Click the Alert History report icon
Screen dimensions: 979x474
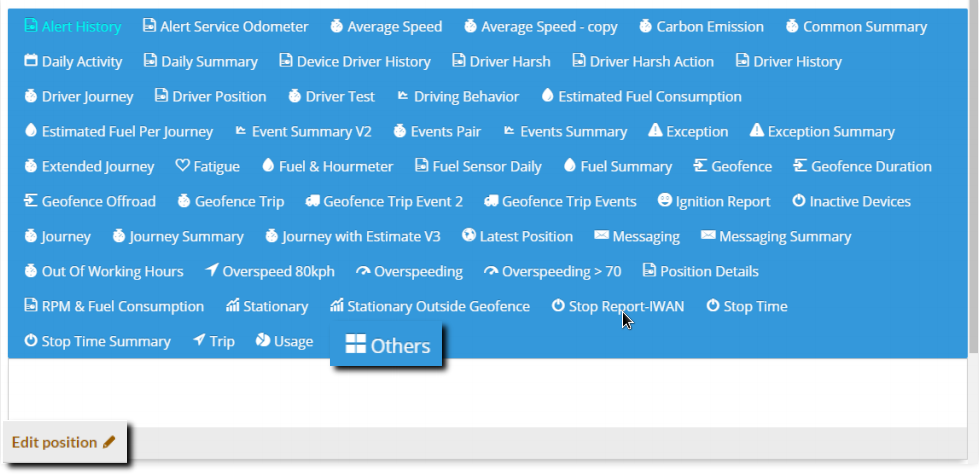[x=30, y=27]
